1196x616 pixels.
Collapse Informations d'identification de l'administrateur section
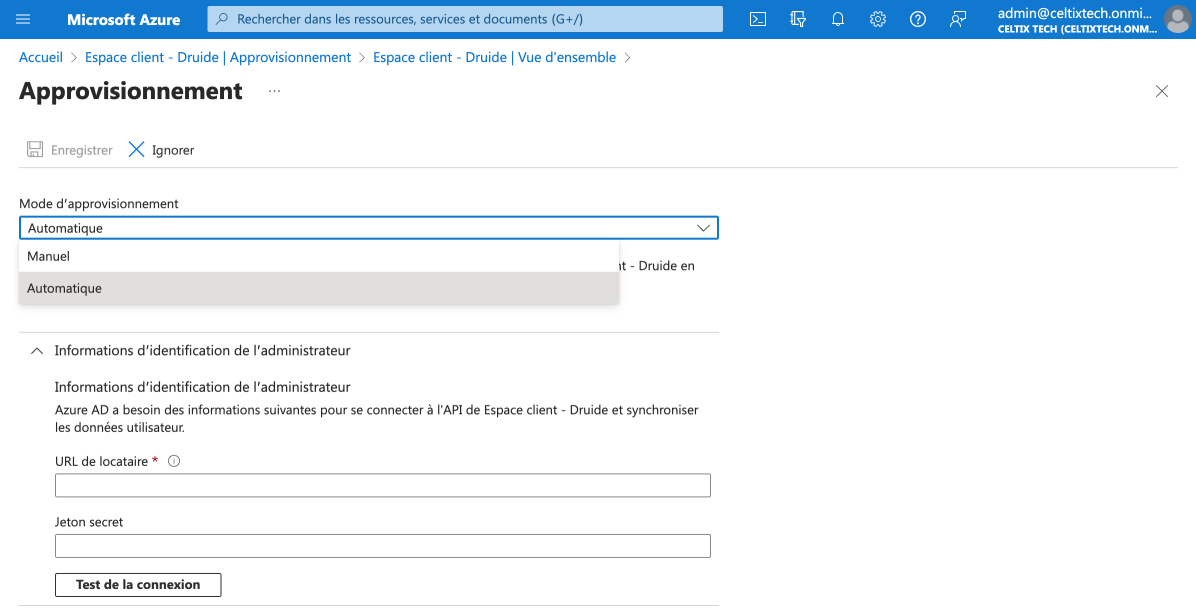click(37, 351)
